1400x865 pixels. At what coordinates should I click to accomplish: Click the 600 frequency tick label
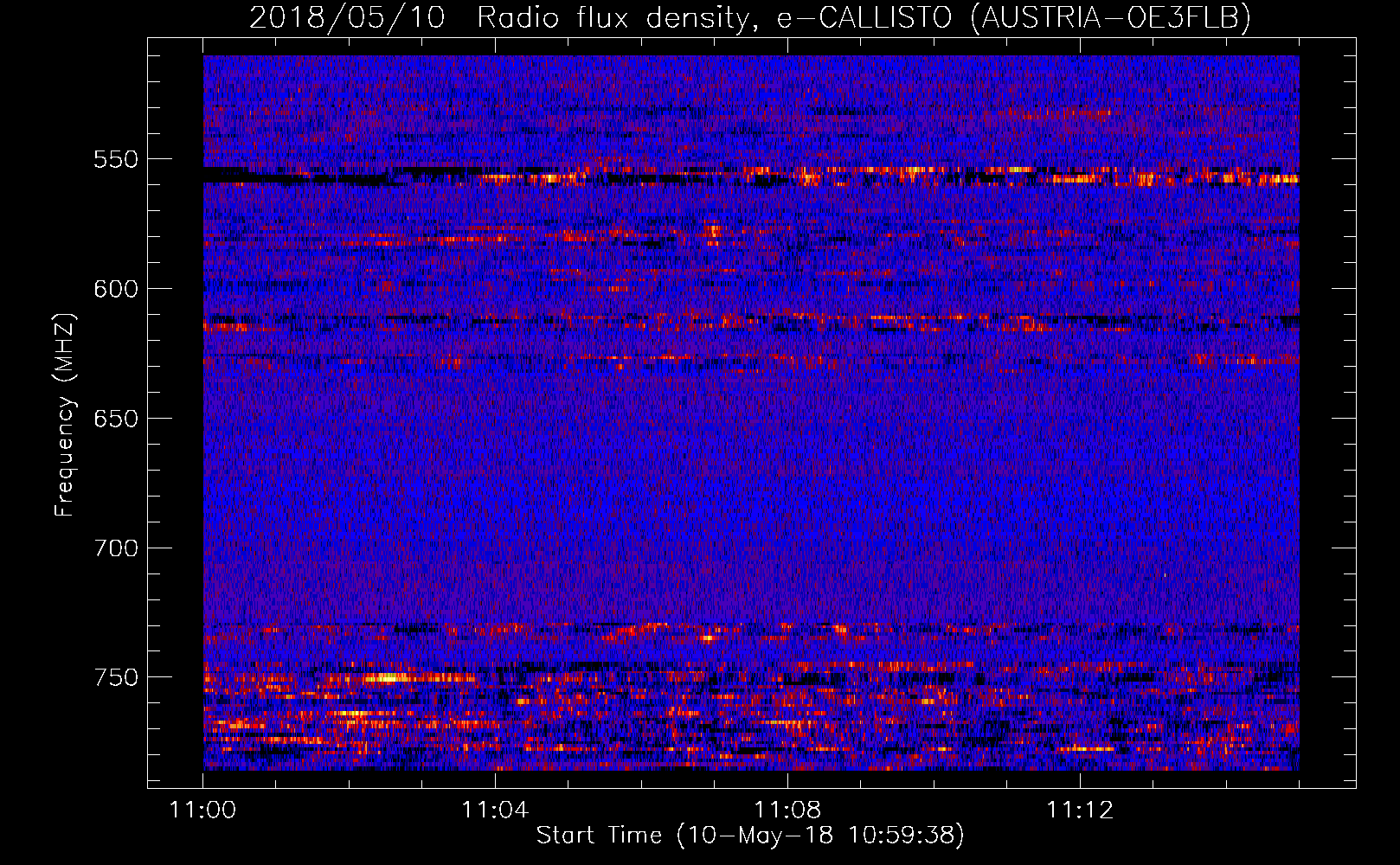click(x=116, y=289)
